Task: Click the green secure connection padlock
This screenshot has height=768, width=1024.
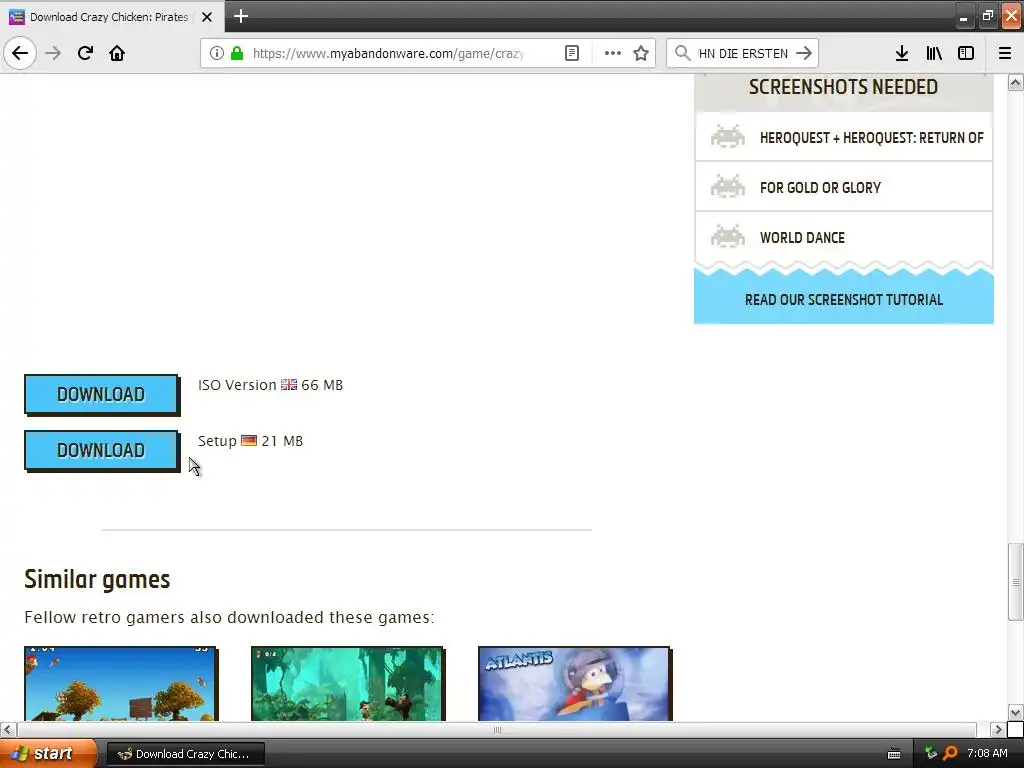Action: click(x=237, y=54)
